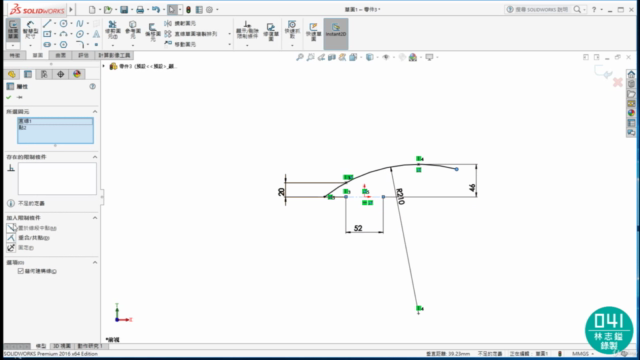Screen dimensions: 640x360
Task: Select the sketch Text tool
Action: [96, 34]
